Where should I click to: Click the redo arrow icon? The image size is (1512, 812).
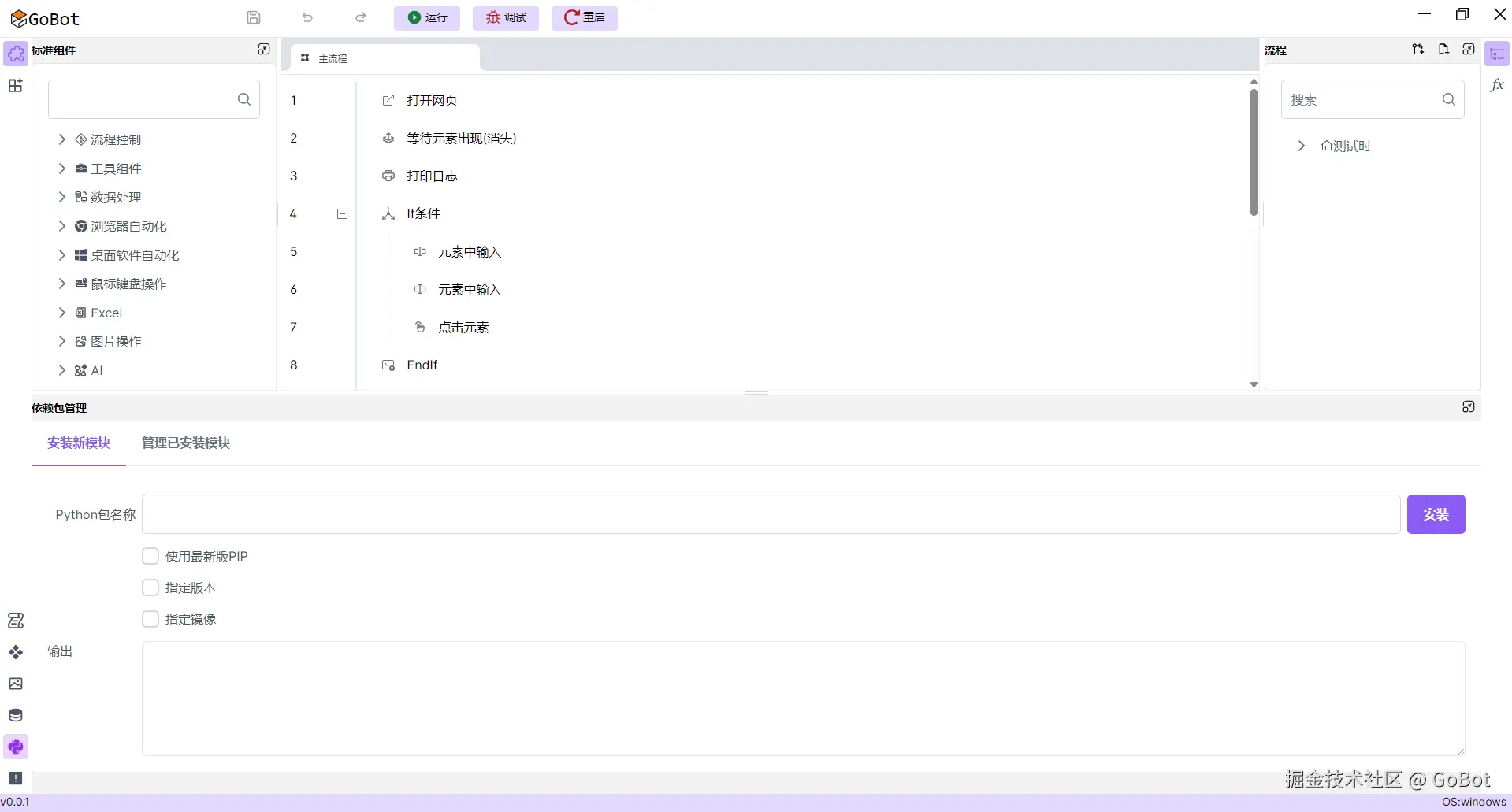361,17
